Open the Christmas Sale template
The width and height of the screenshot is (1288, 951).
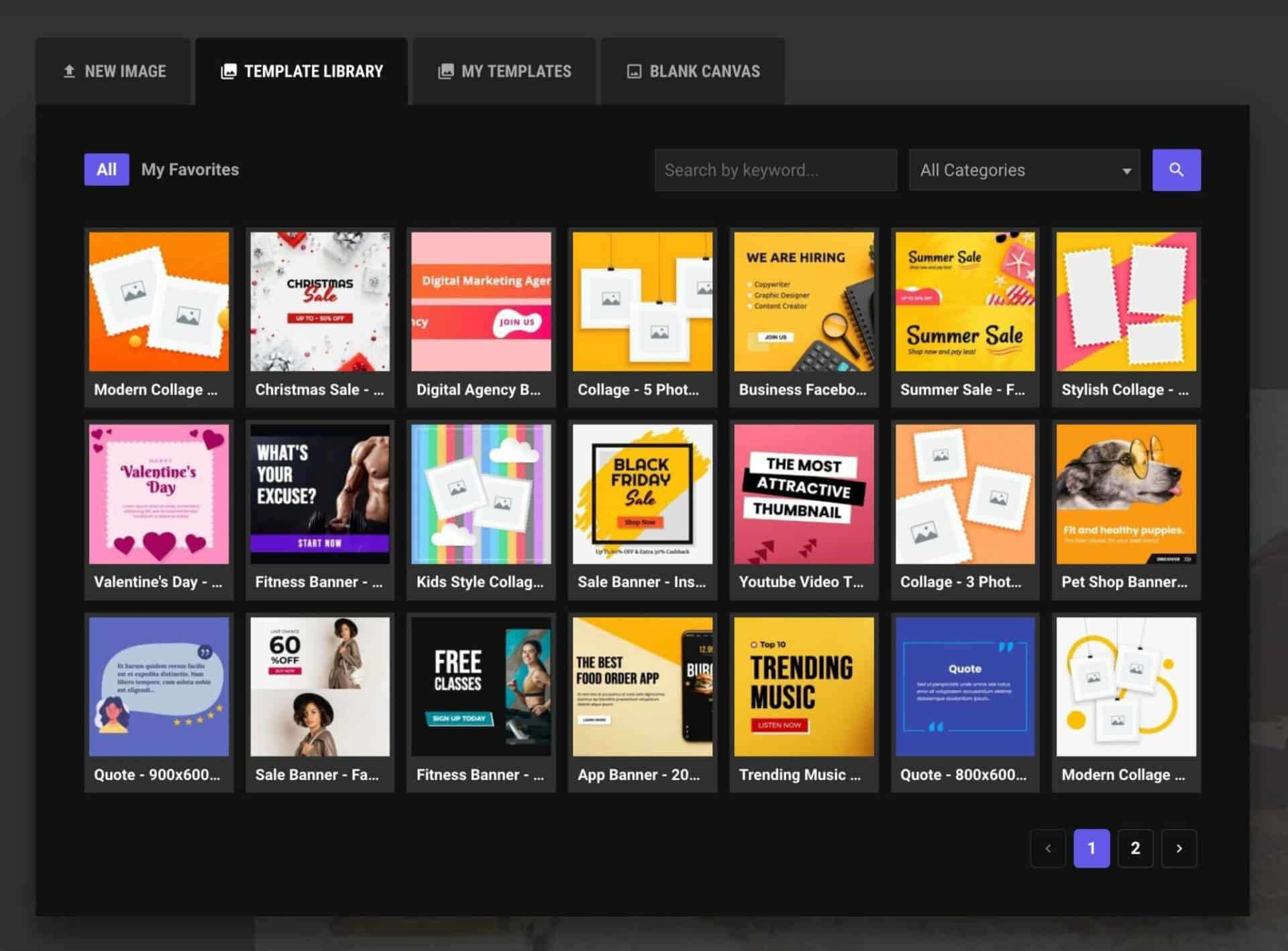[x=319, y=302]
